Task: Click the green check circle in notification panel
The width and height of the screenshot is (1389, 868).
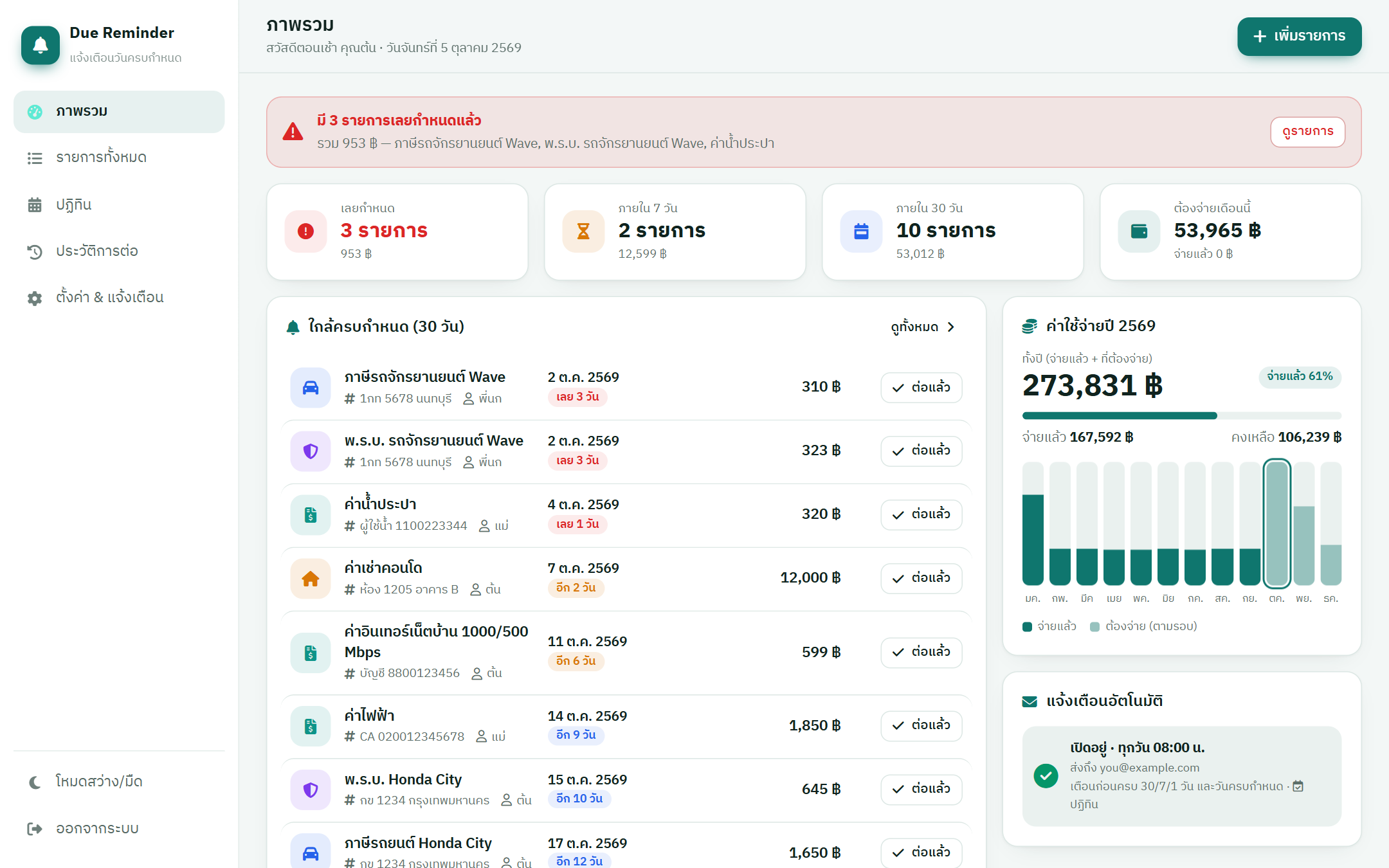Action: [1046, 776]
